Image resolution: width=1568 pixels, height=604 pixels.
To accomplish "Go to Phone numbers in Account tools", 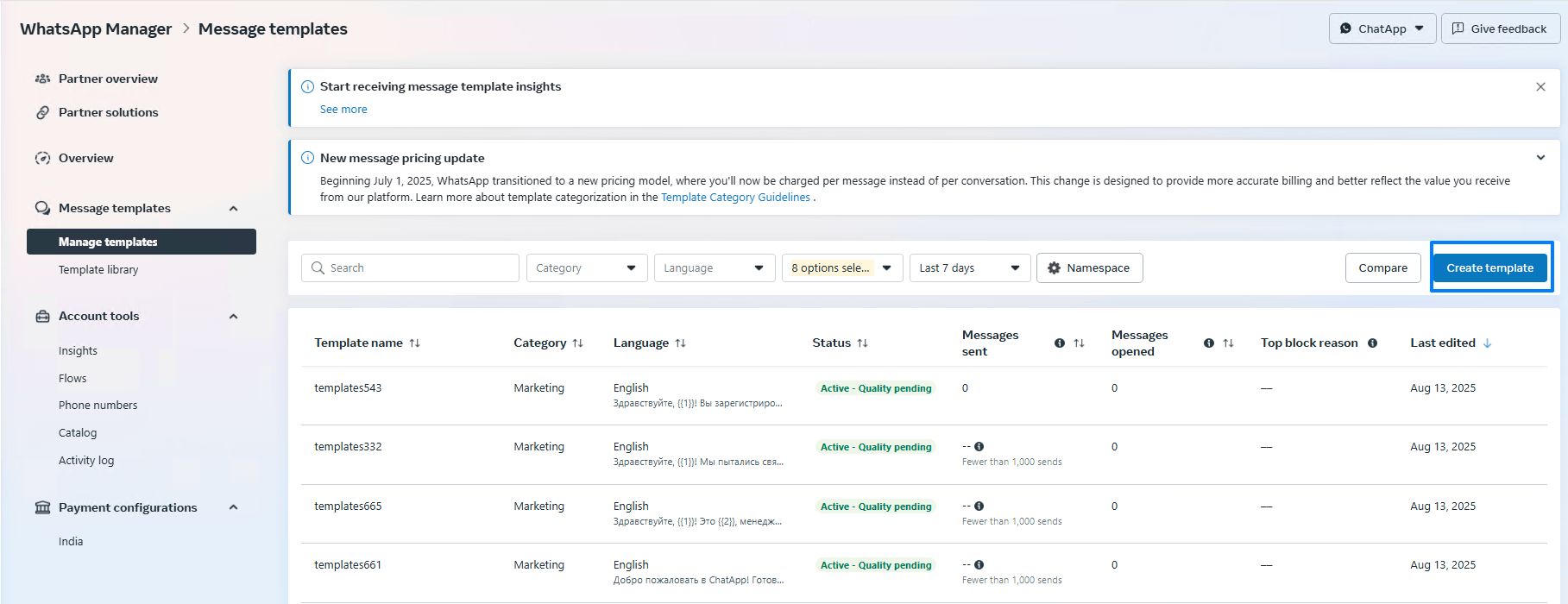I will pyautogui.click(x=98, y=406).
